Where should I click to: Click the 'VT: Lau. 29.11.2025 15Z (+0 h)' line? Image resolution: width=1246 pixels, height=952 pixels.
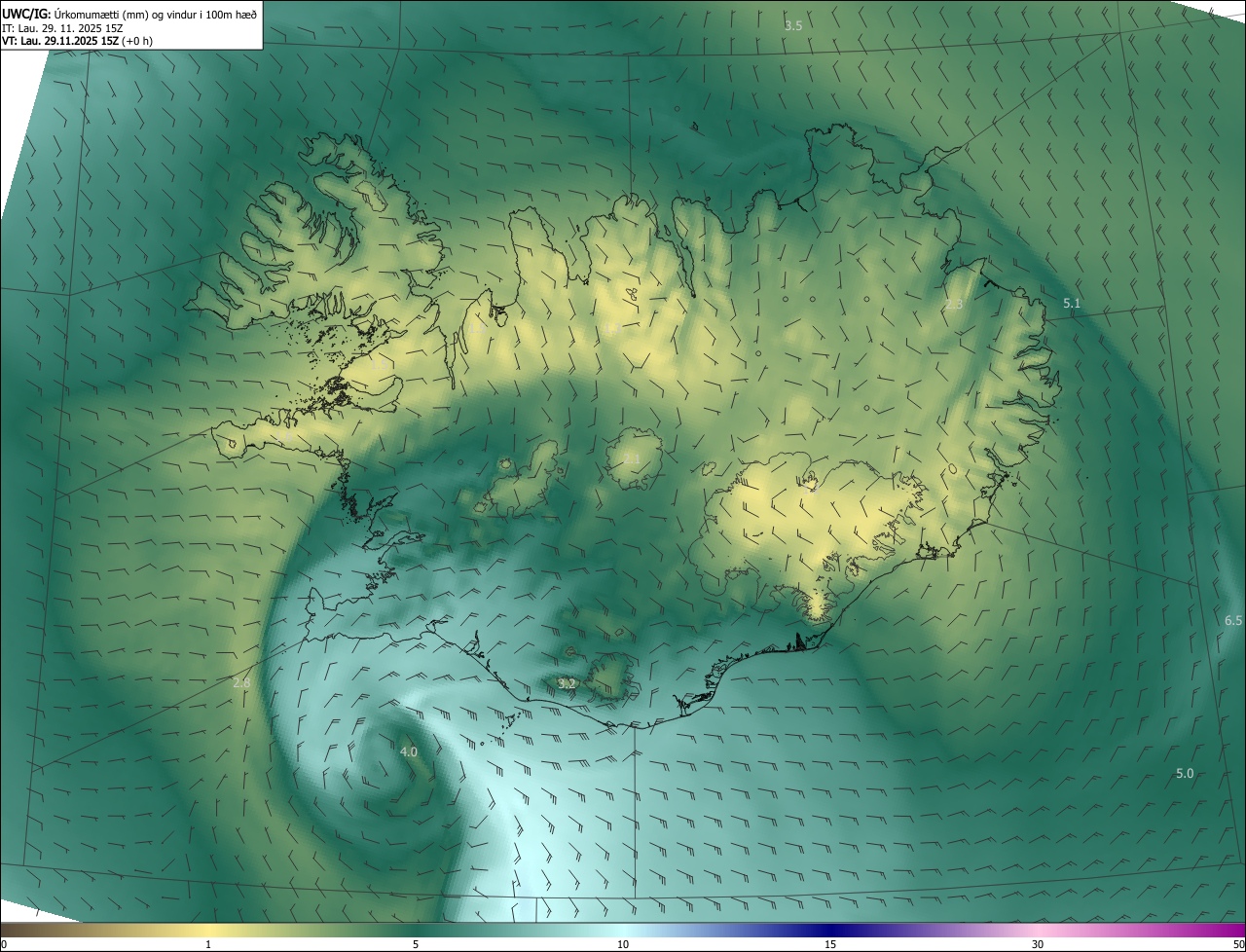pos(77,41)
